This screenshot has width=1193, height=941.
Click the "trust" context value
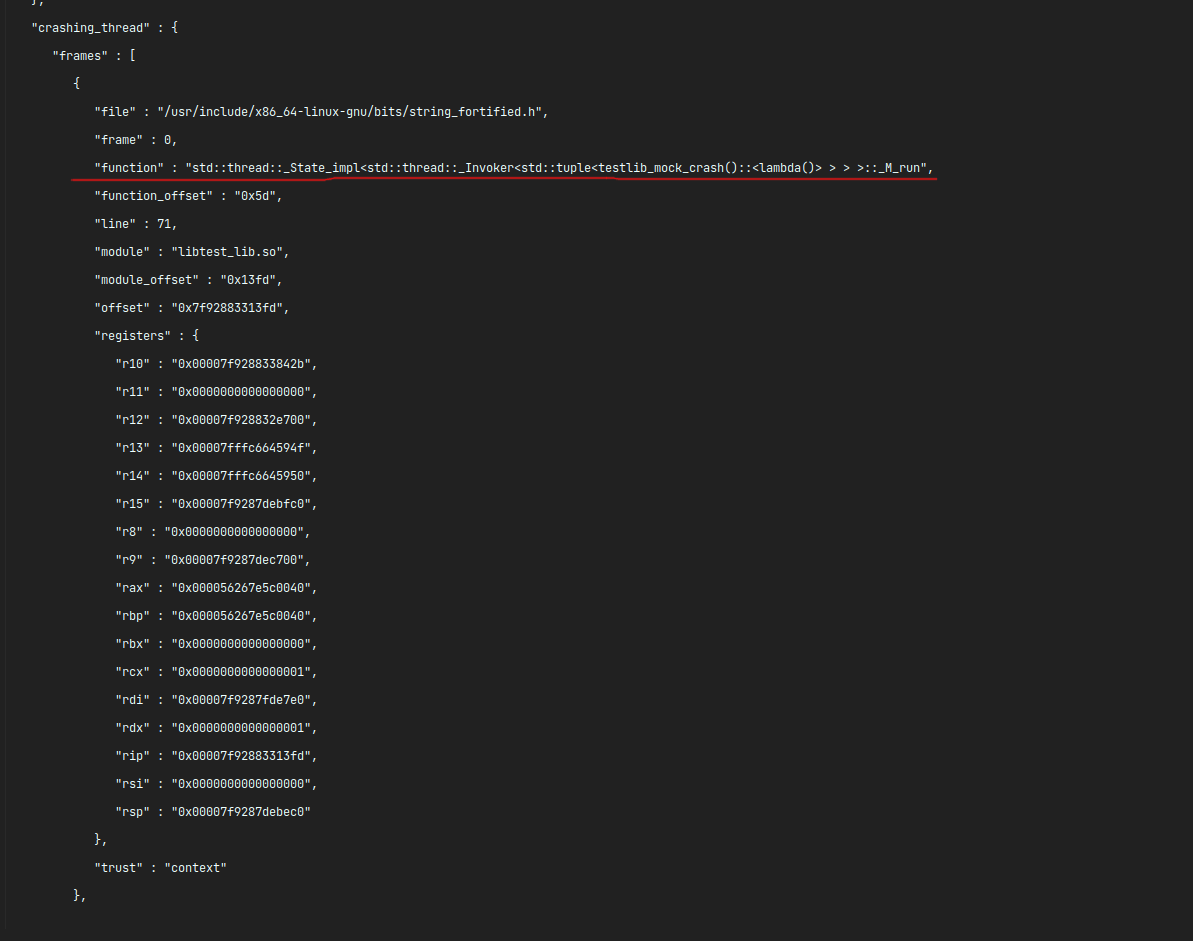coord(196,867)
